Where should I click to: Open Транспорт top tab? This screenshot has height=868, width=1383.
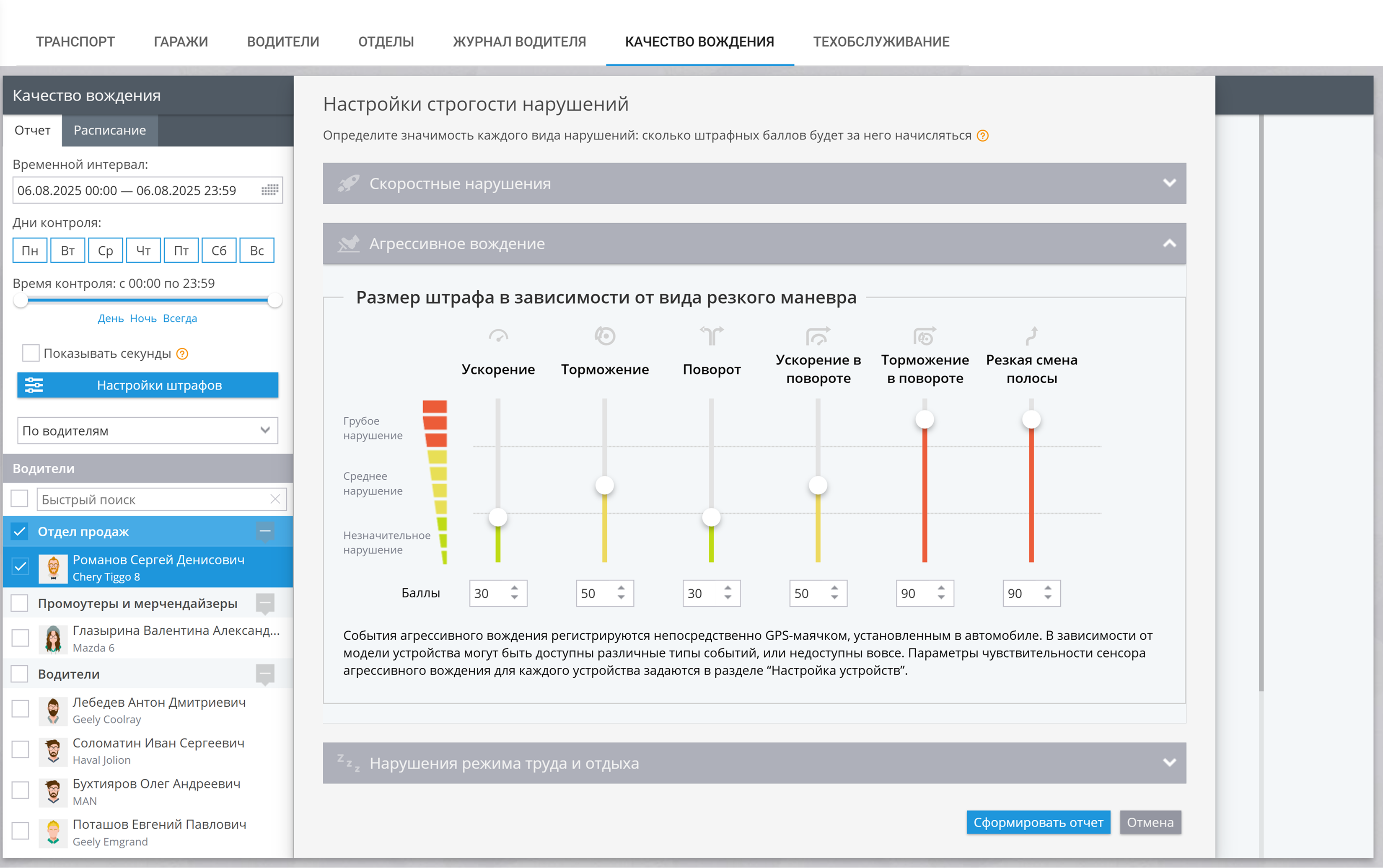[75, 41]
